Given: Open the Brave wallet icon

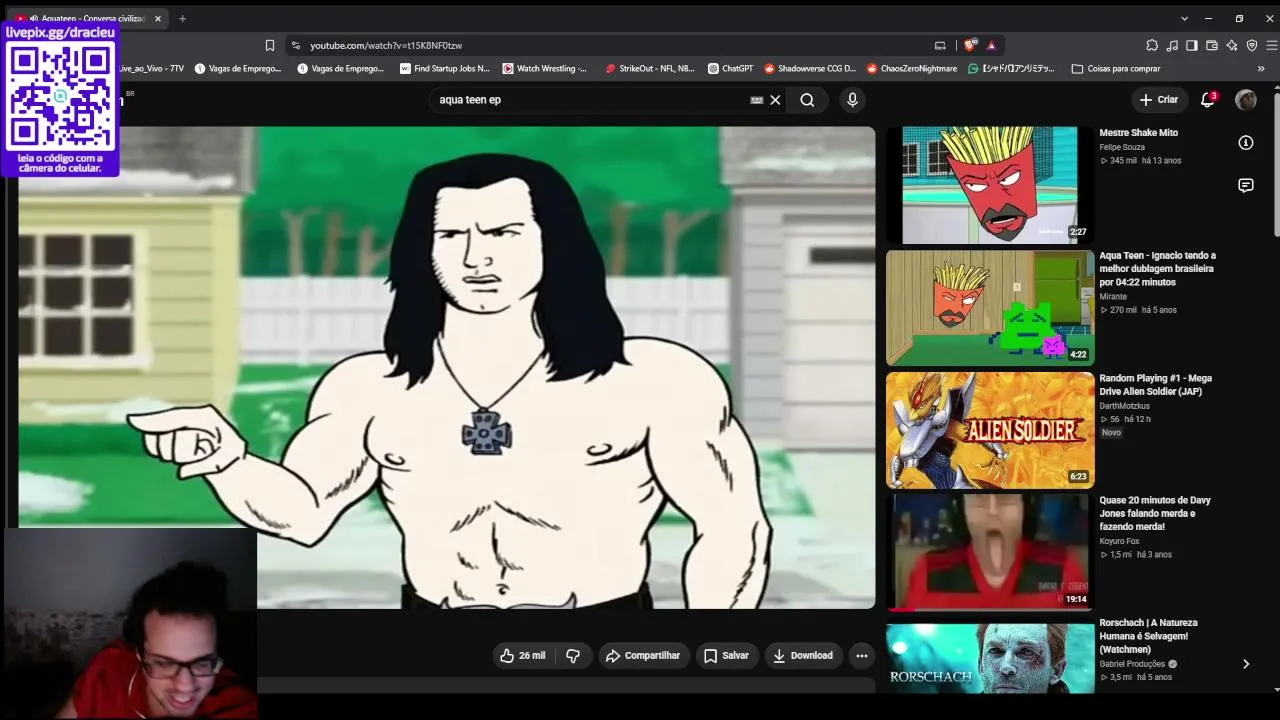Looking at the screenshot, I should tap(1212, 45).
